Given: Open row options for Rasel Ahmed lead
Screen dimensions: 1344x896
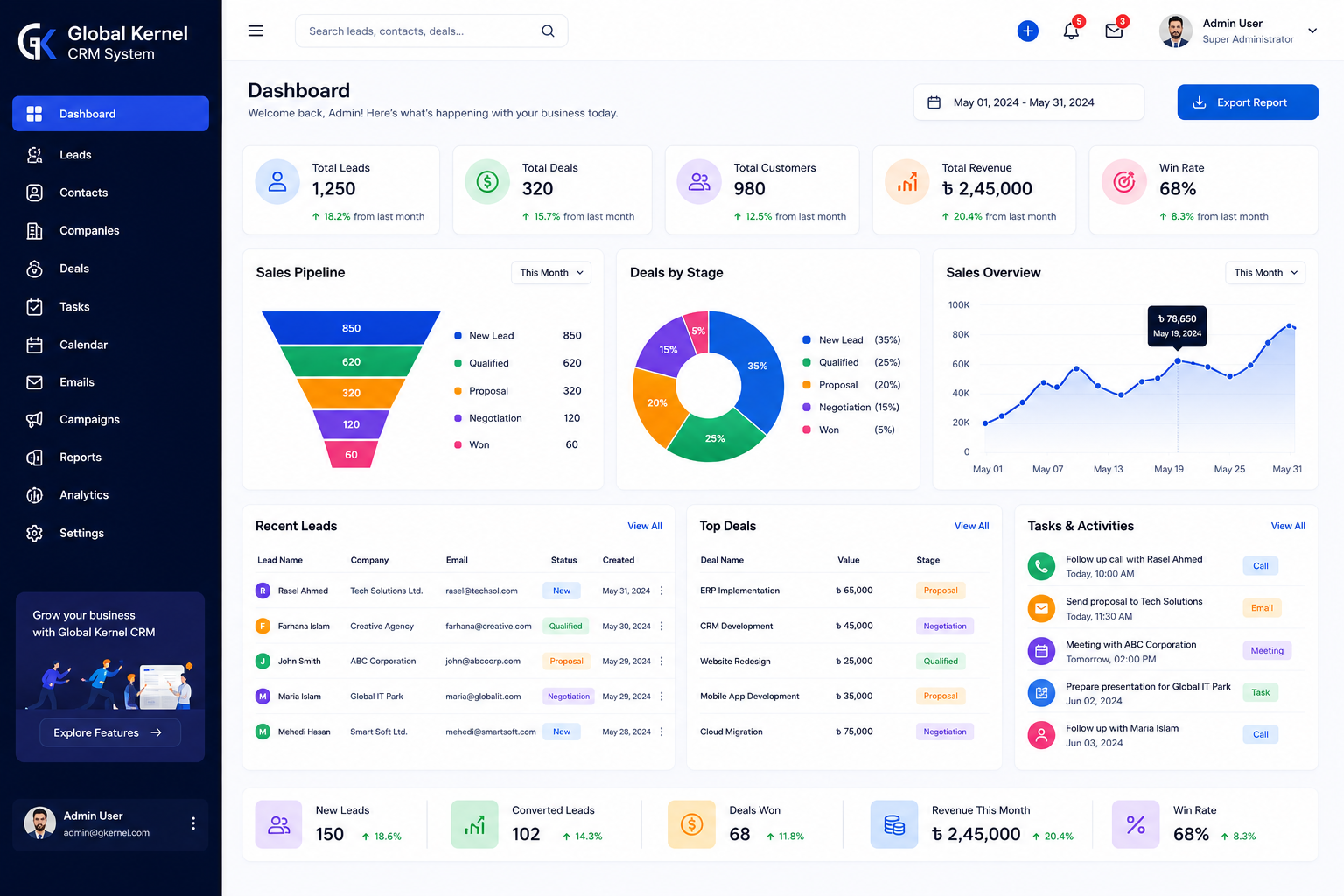Looking at the screenshot, I should point(661,591).
